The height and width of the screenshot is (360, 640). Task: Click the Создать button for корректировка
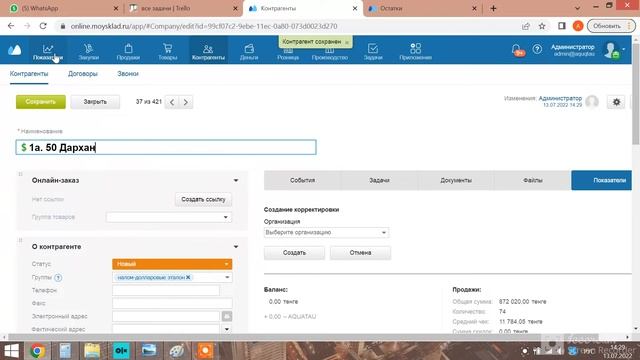point(294,253)
